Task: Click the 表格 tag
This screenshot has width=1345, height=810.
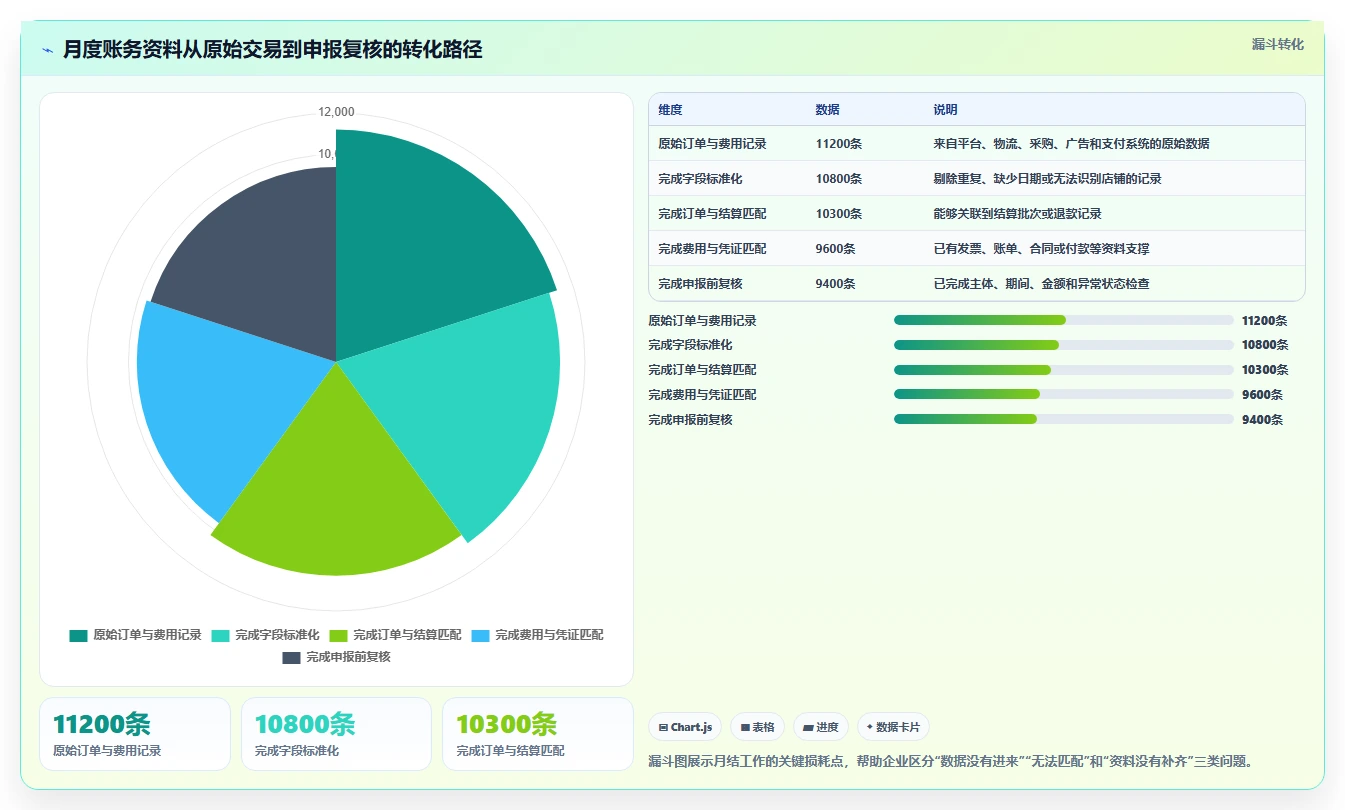Action: pos(757,727)
